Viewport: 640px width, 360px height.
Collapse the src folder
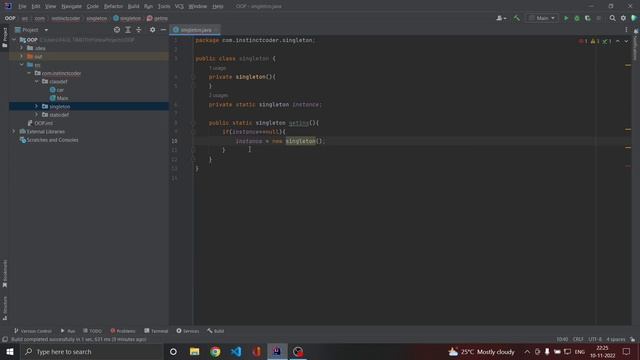(x=22, y=64)
